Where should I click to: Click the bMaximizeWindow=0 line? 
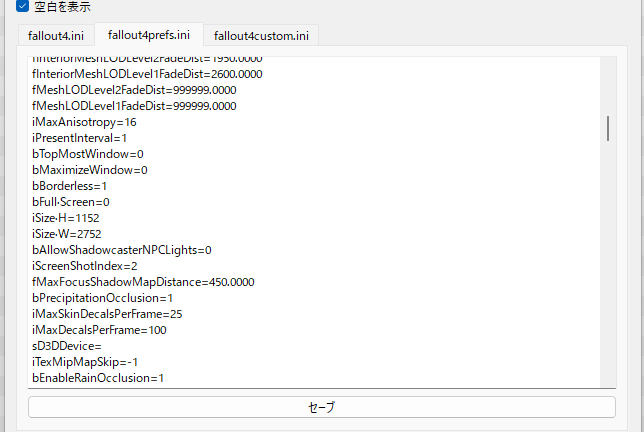coord(90,170)
